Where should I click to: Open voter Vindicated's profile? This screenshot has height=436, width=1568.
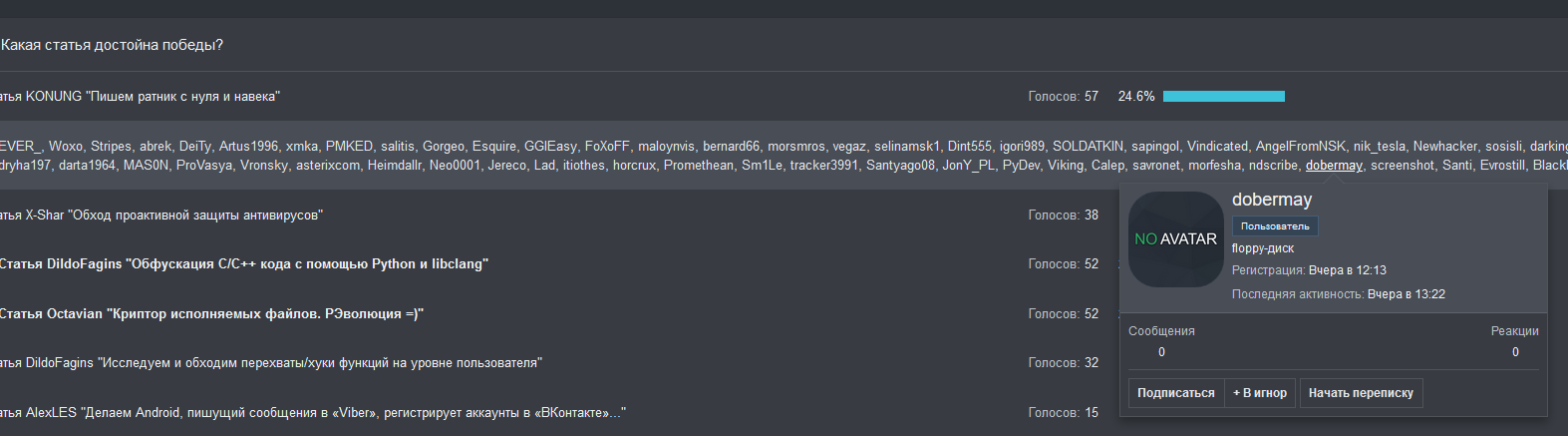1217,147
